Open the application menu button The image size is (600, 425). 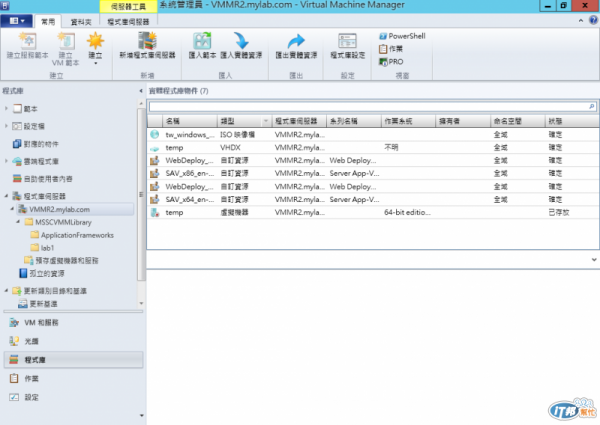pos(17,21)
